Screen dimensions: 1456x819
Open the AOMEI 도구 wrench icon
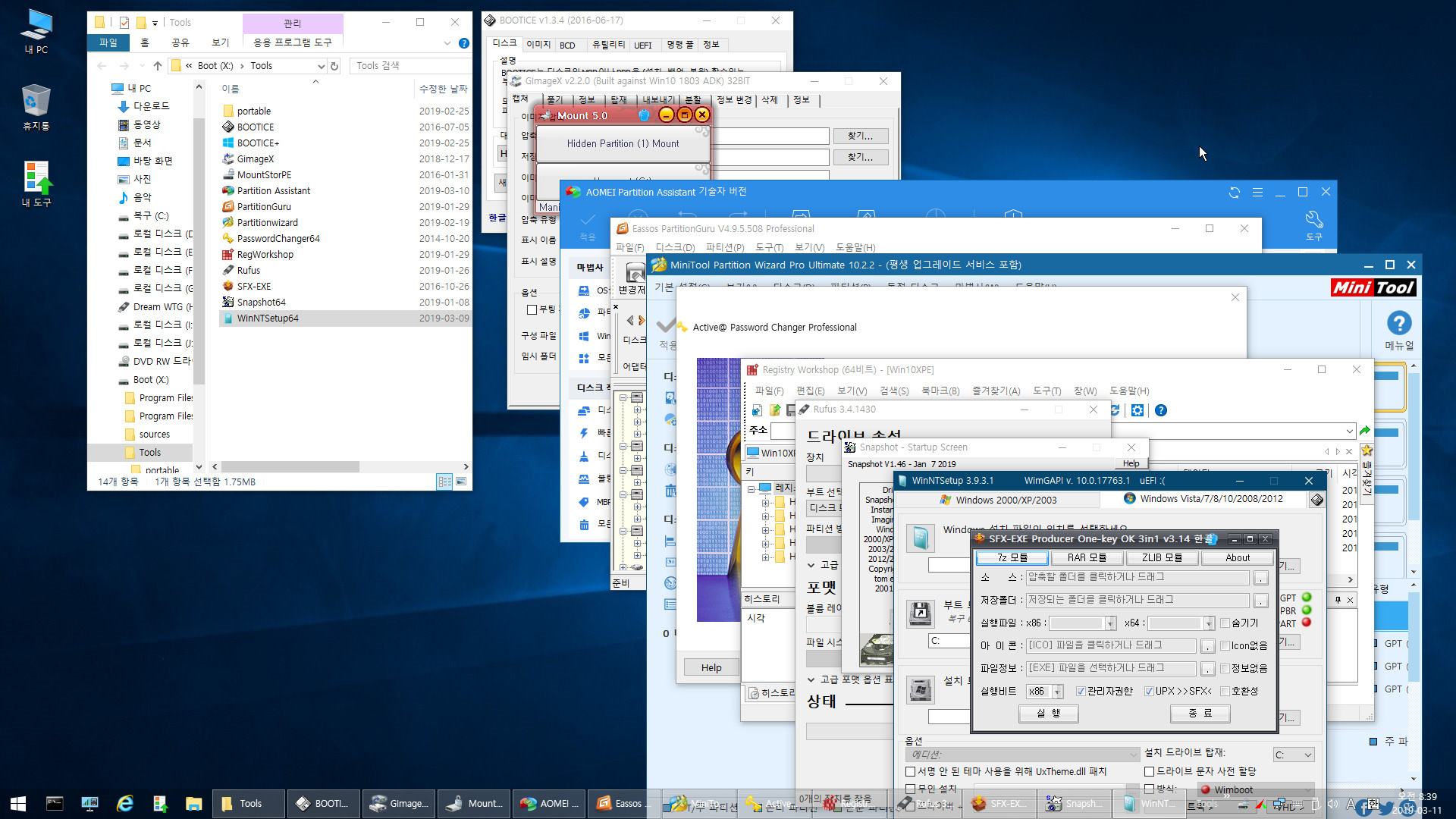[1313, 225]
